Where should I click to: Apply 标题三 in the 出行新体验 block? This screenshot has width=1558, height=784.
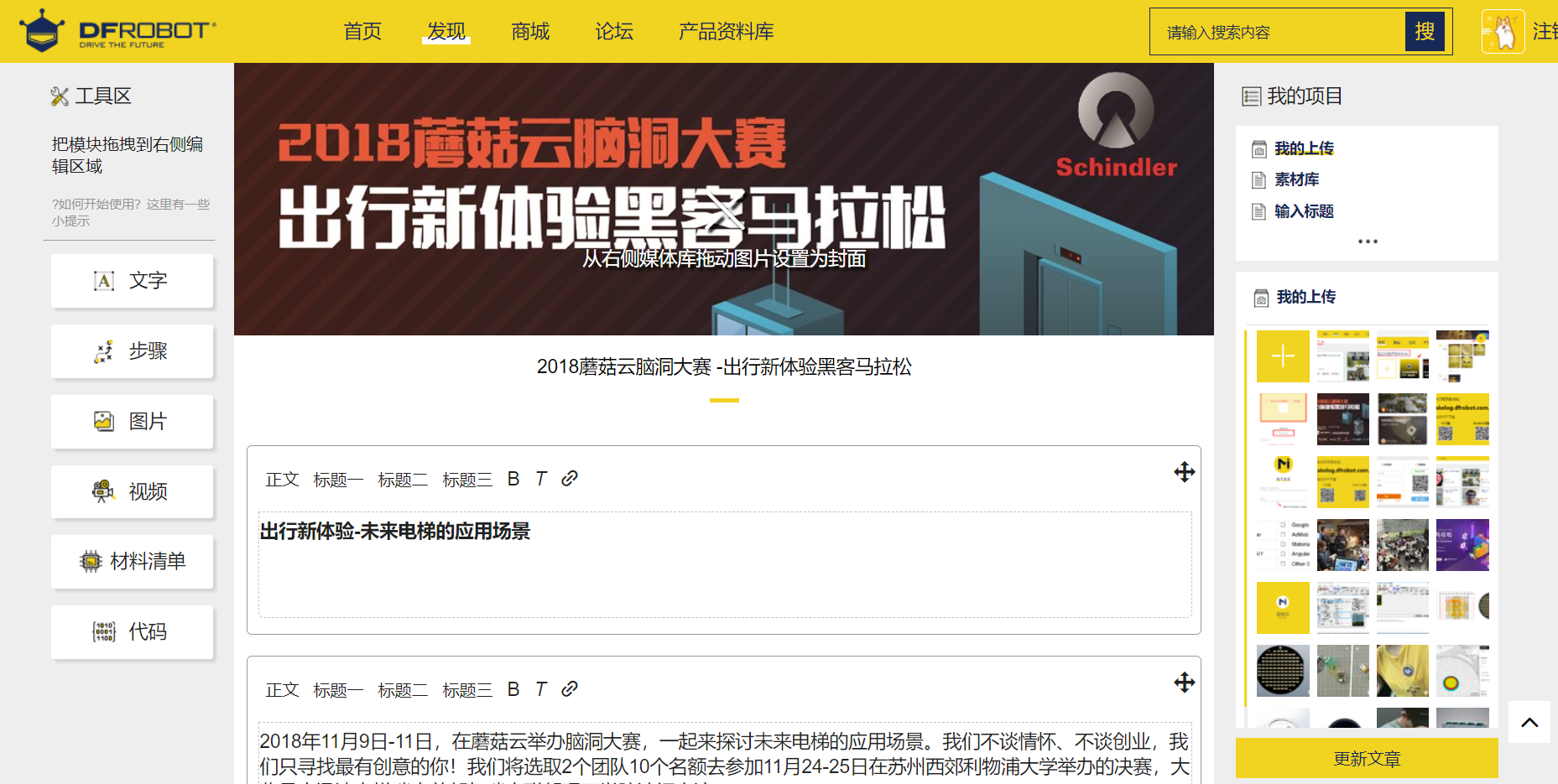point(467,480)
